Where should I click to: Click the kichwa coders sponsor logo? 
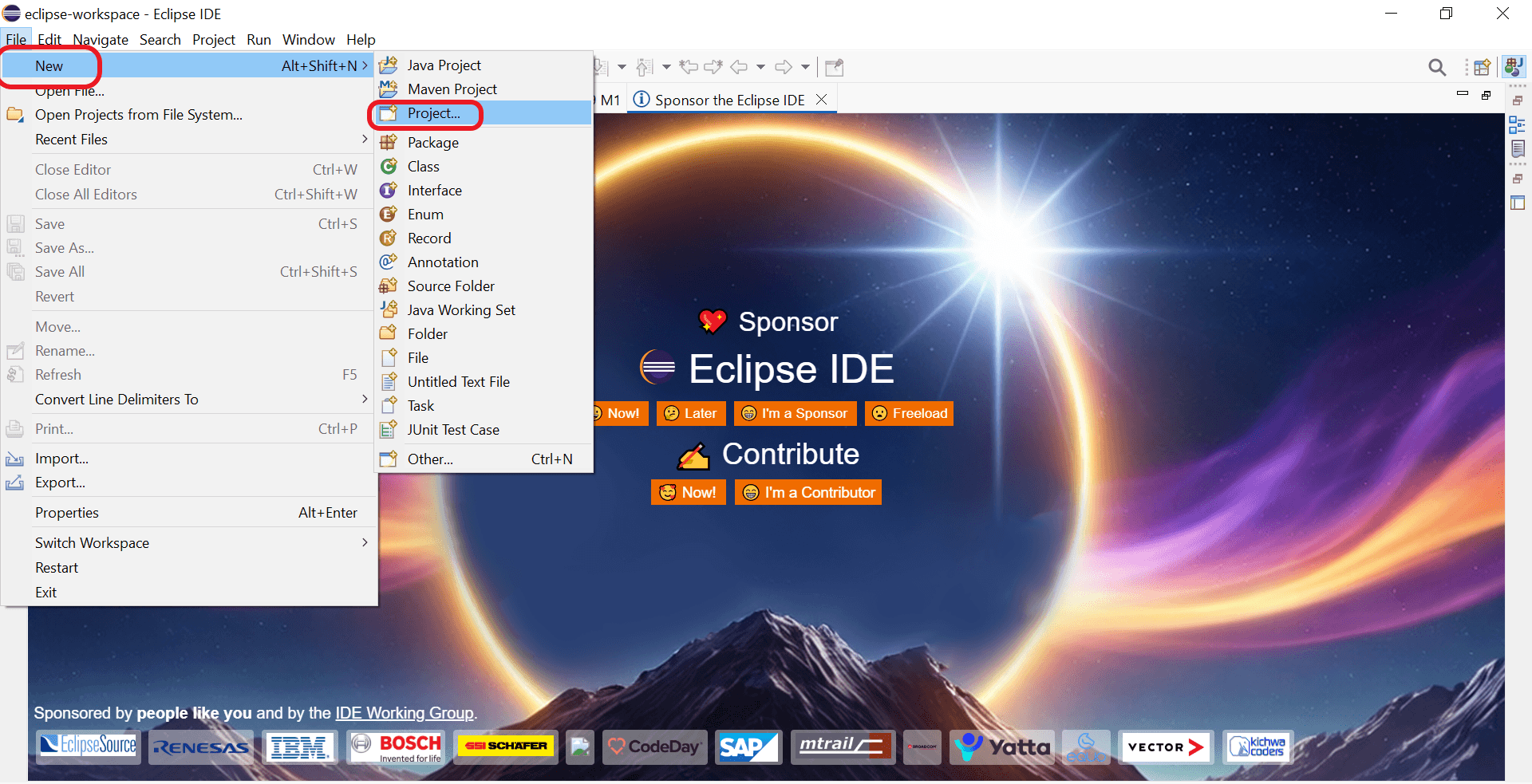1258,747
